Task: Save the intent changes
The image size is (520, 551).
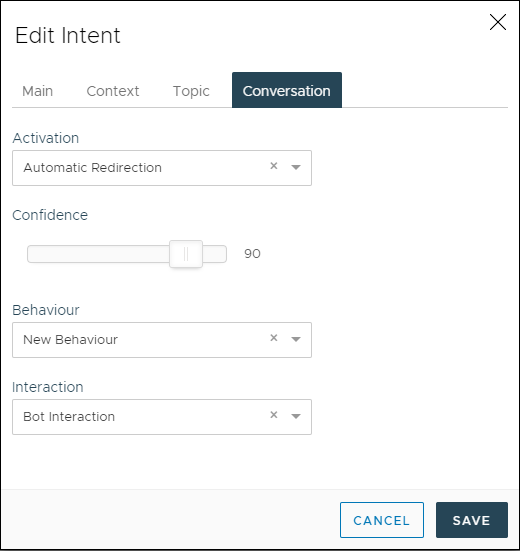Action: pos(472,520)
